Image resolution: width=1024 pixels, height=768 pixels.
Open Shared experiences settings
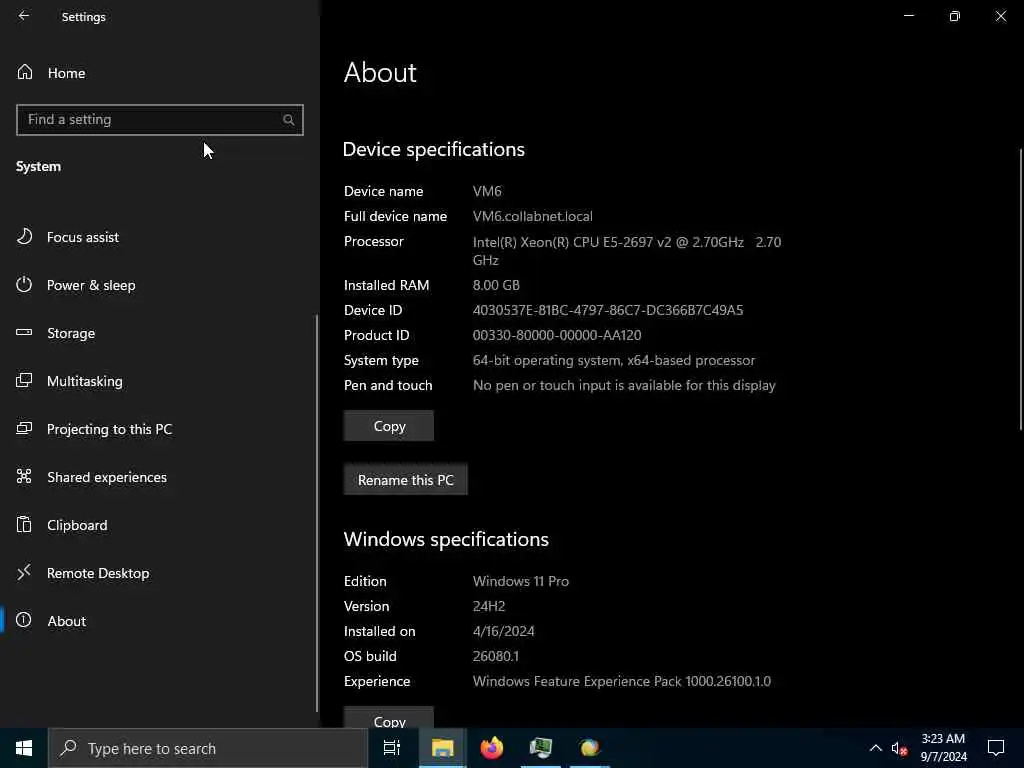tap(159, 477)
